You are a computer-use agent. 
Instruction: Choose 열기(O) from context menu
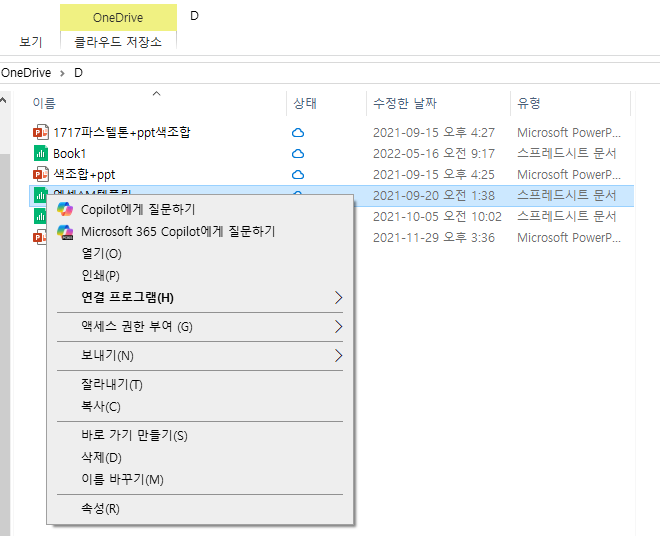[x=200, y=253]
